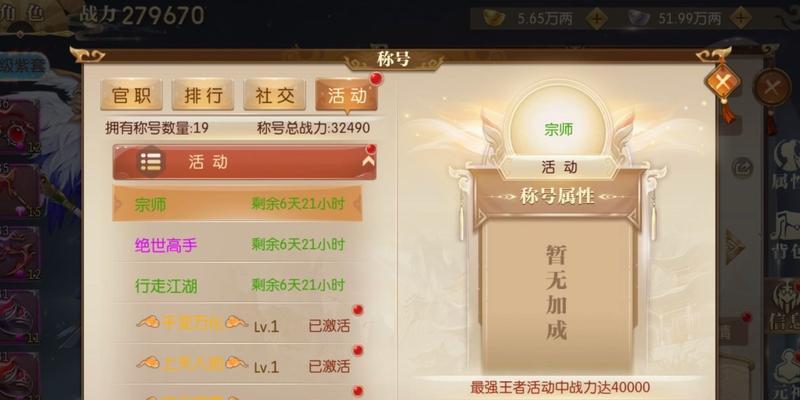Click the gold ingot currency icon
The height and width of the screenshot is (400, 800).
pos(493,18)
